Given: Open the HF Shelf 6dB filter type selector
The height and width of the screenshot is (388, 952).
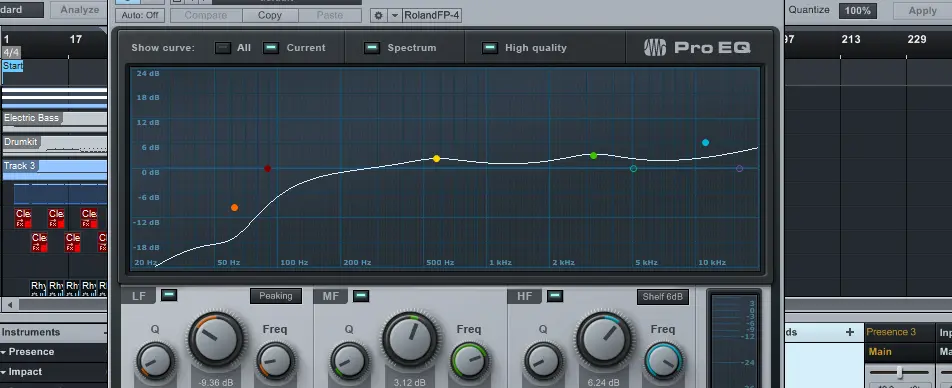Looking at the screenshot, I should tap(663, 297).
